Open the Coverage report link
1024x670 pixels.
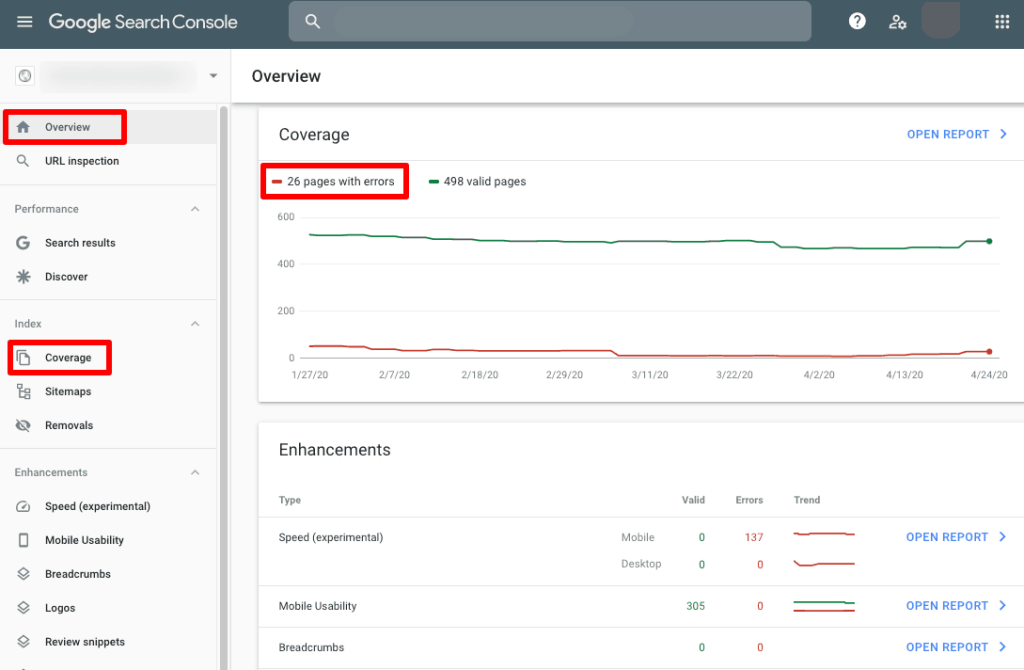948,135
